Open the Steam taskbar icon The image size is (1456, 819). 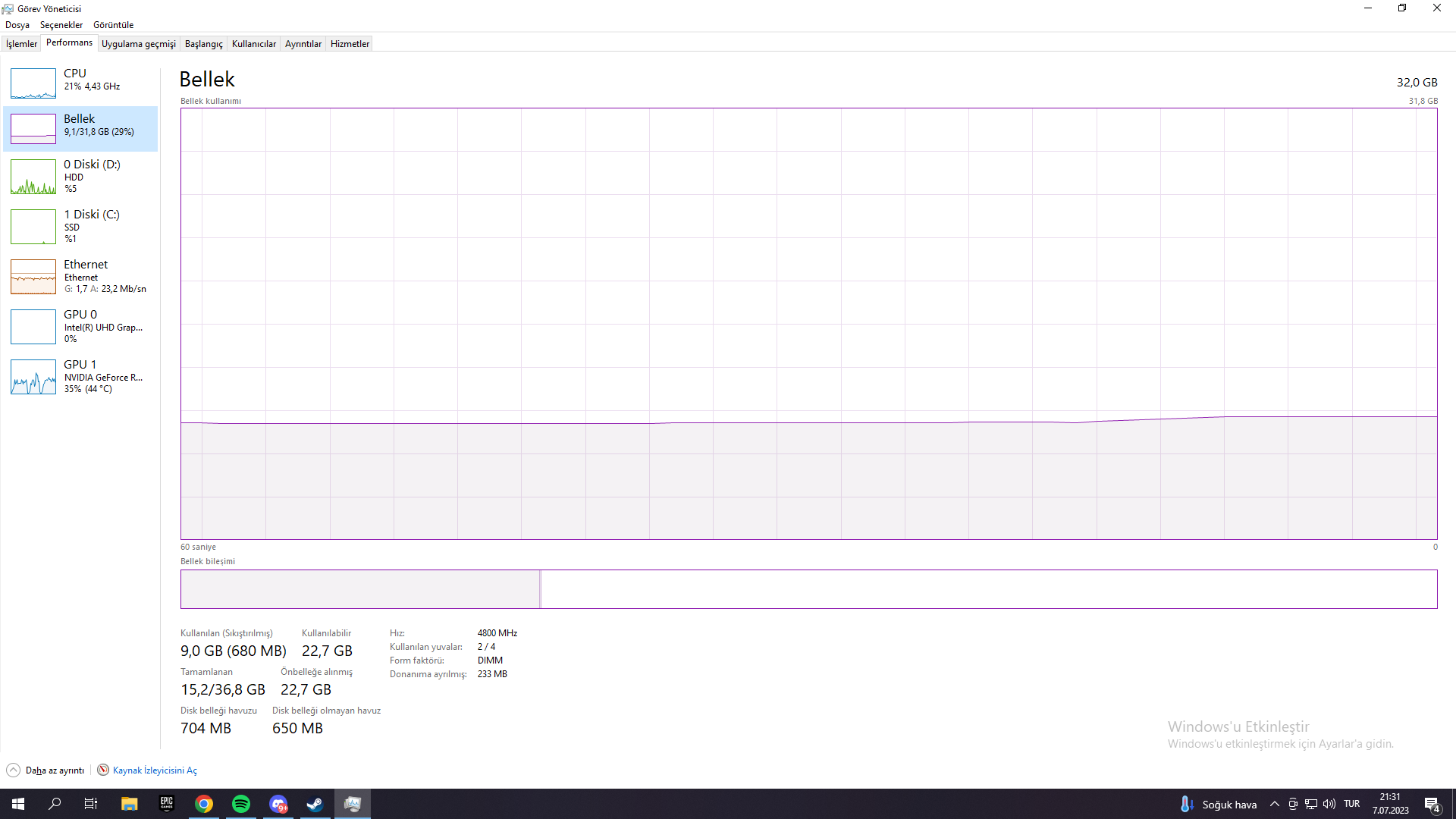[x=315, y=804]
